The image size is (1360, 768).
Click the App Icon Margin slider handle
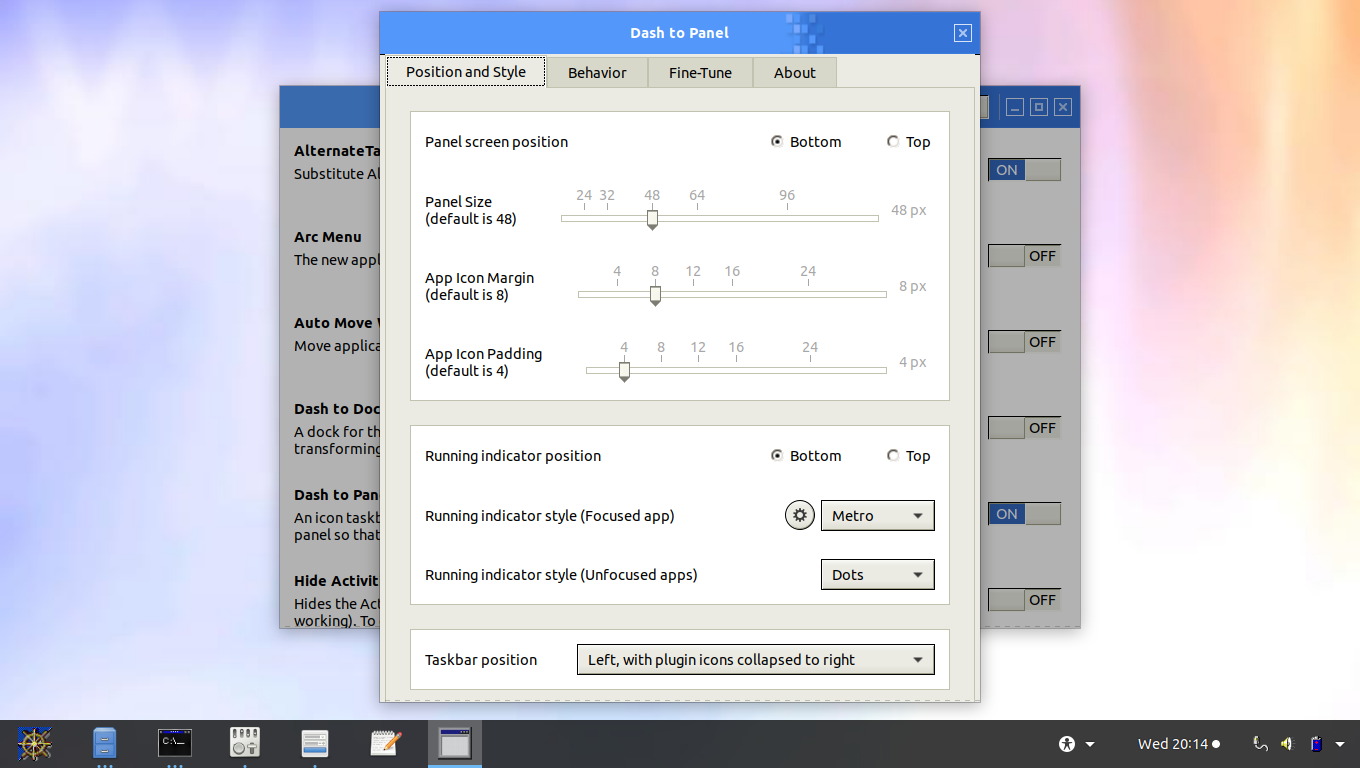[655, 295]
